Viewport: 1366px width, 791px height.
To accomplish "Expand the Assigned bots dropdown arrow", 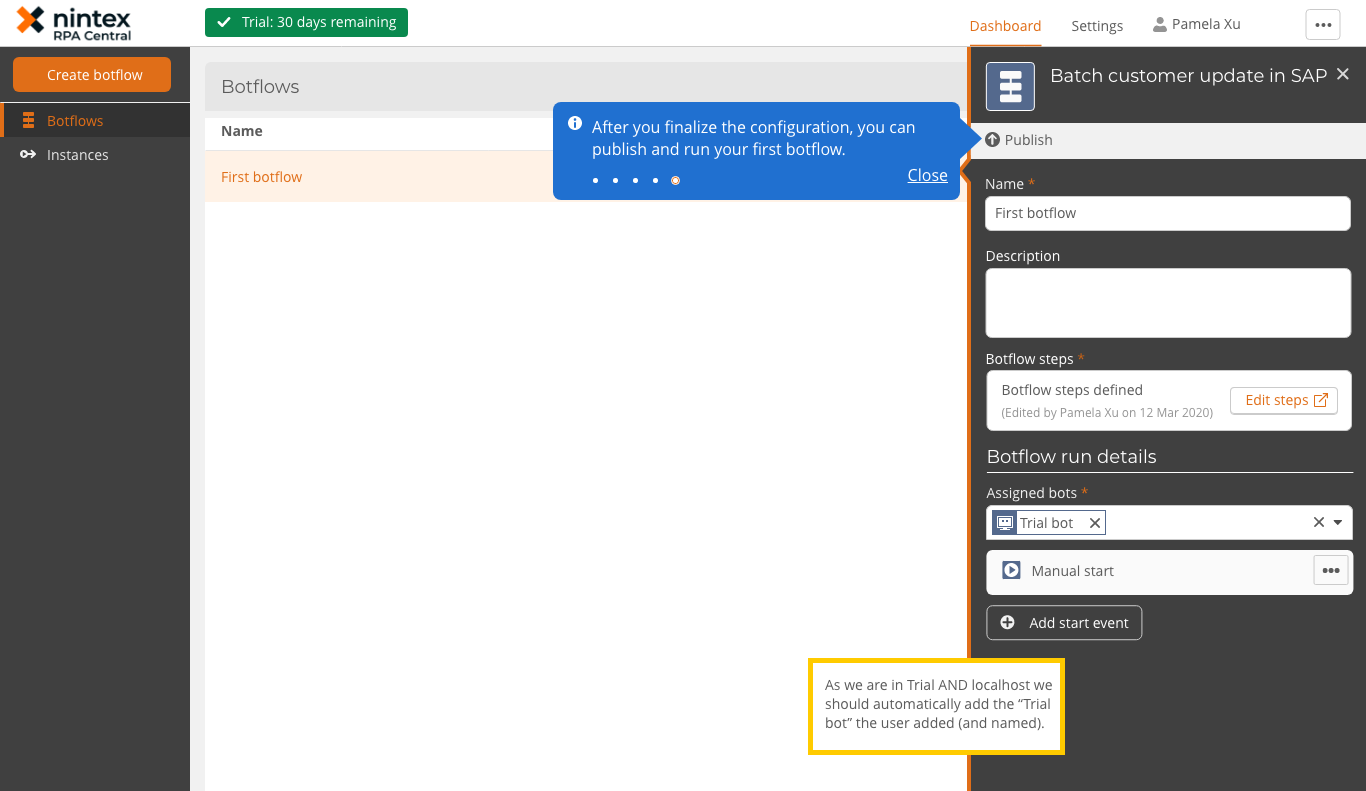I will point(1338,522).
